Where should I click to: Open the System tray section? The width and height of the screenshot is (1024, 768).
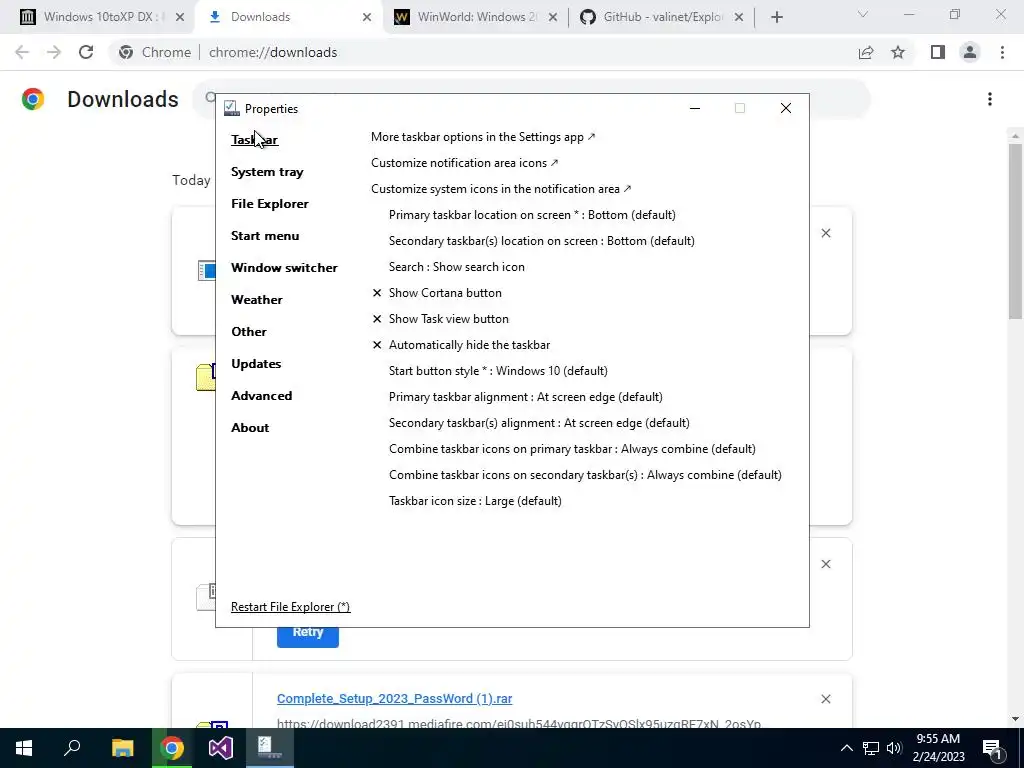tap(267, 172)
